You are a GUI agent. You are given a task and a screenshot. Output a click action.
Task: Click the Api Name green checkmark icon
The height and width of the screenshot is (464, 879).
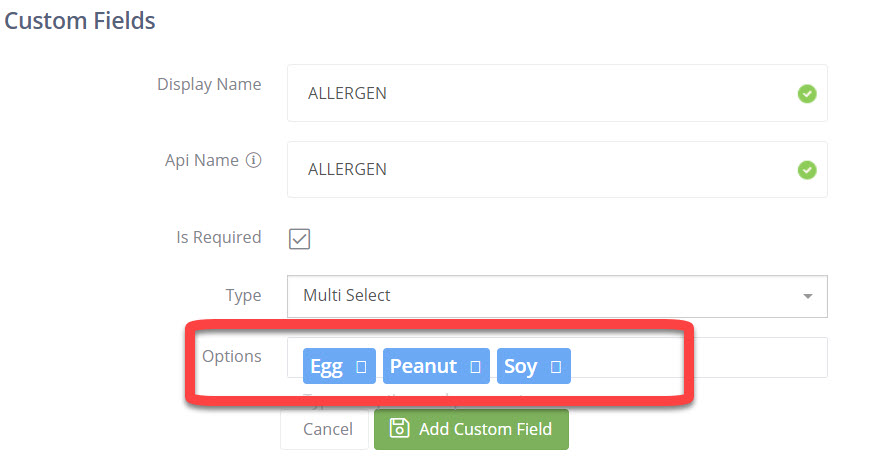(x=806, y=170)
